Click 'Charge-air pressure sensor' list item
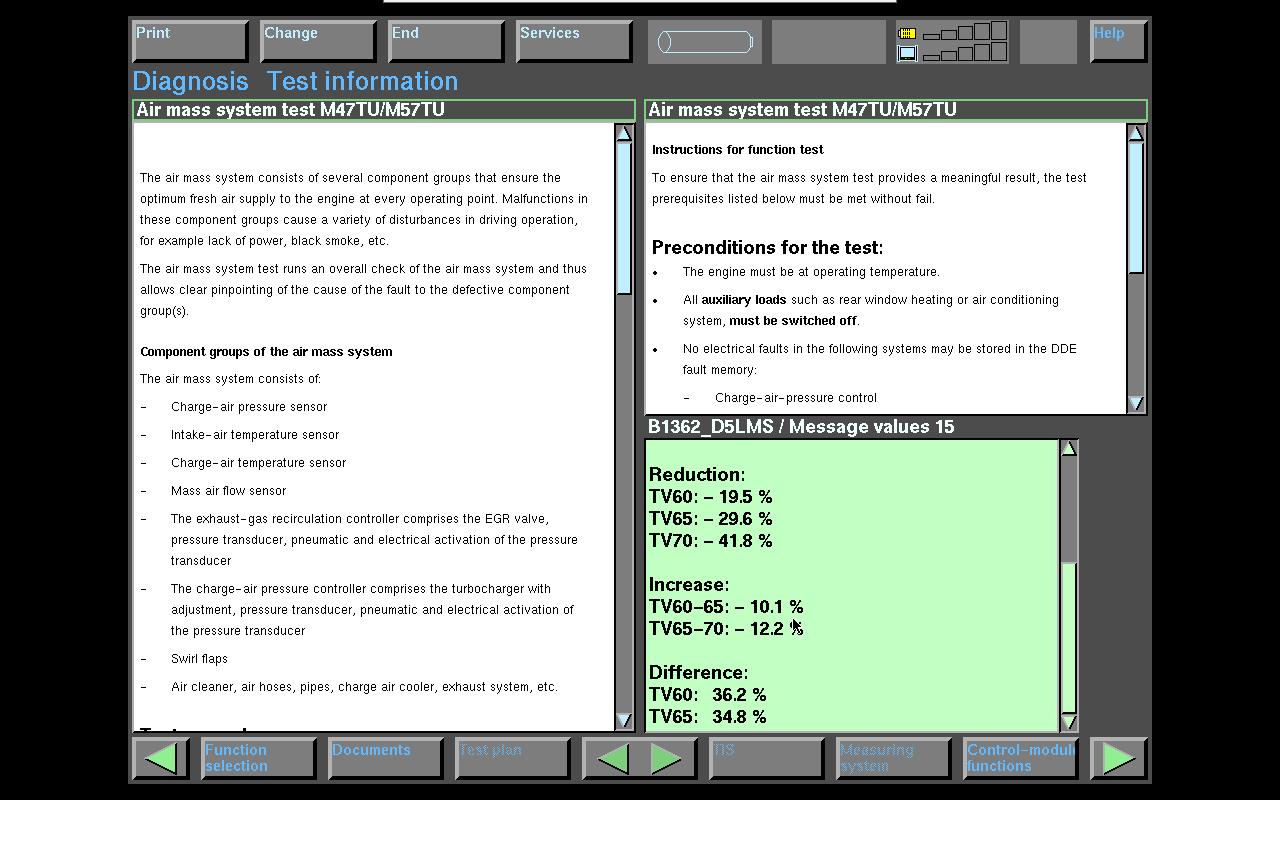 pyautogui.click(x=249, y=407)
